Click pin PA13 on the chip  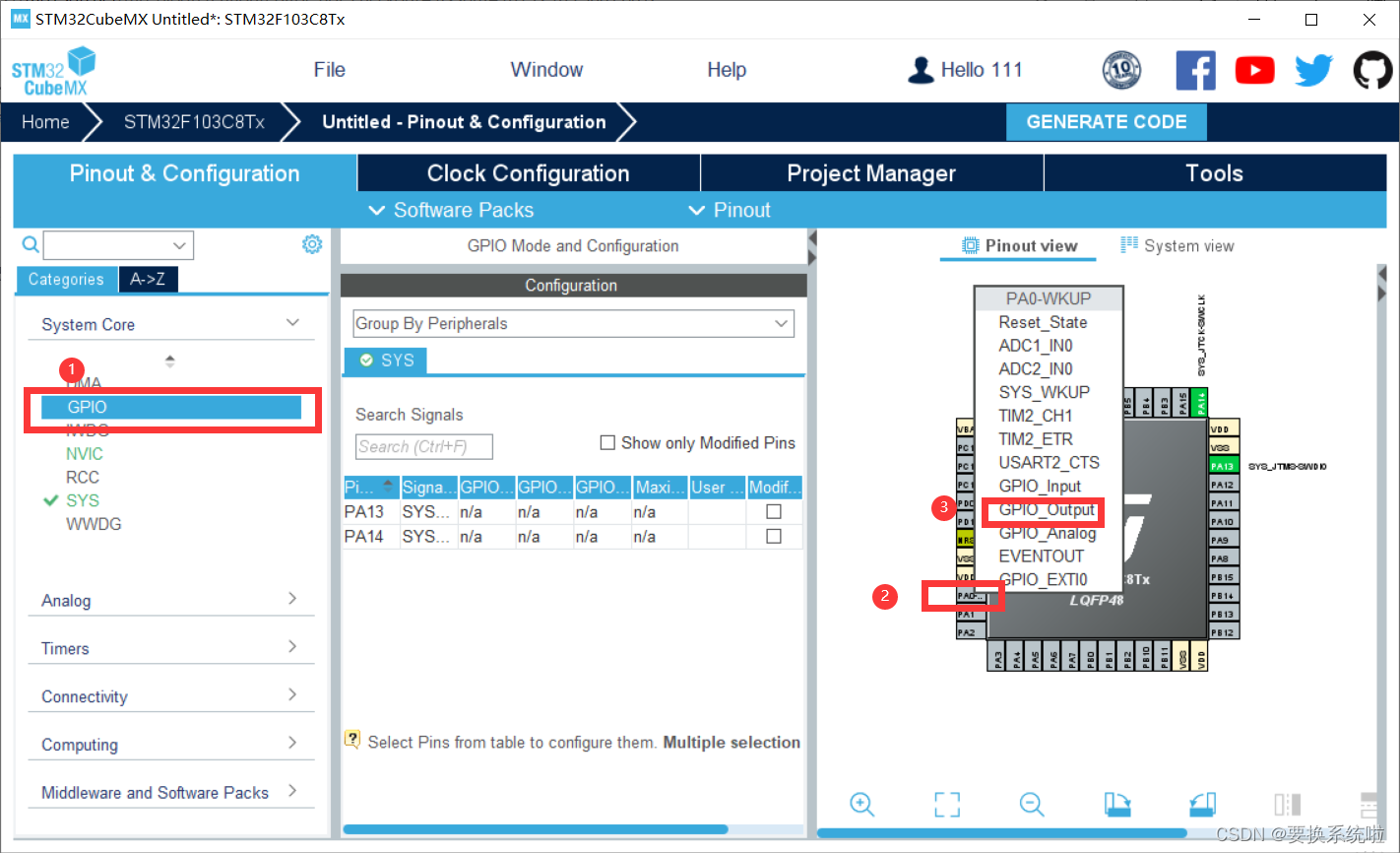point(1223,466)
